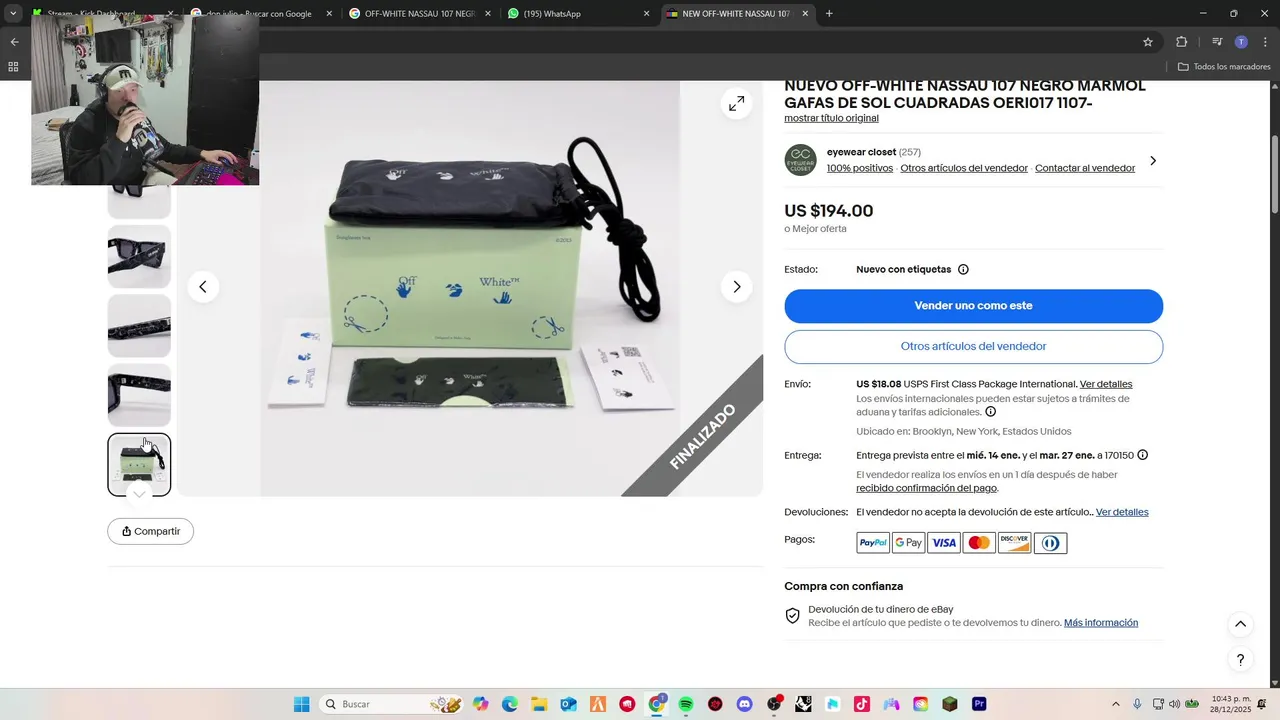
Task: Click the back-to-top arrow button
Action: click(1240, 625)
